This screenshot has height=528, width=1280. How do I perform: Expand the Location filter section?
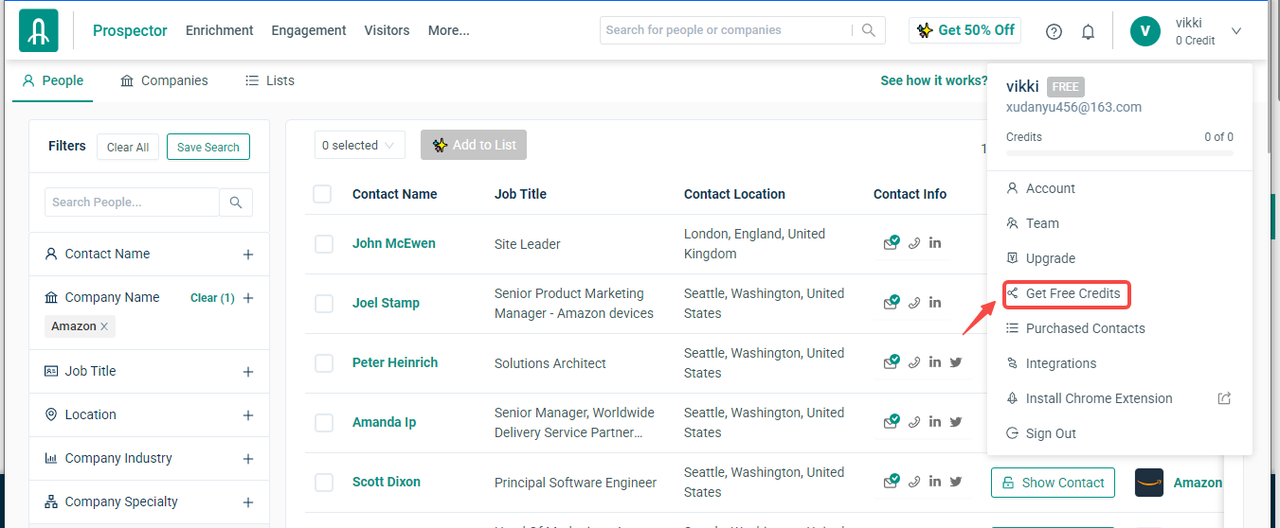tap(248, 415)
